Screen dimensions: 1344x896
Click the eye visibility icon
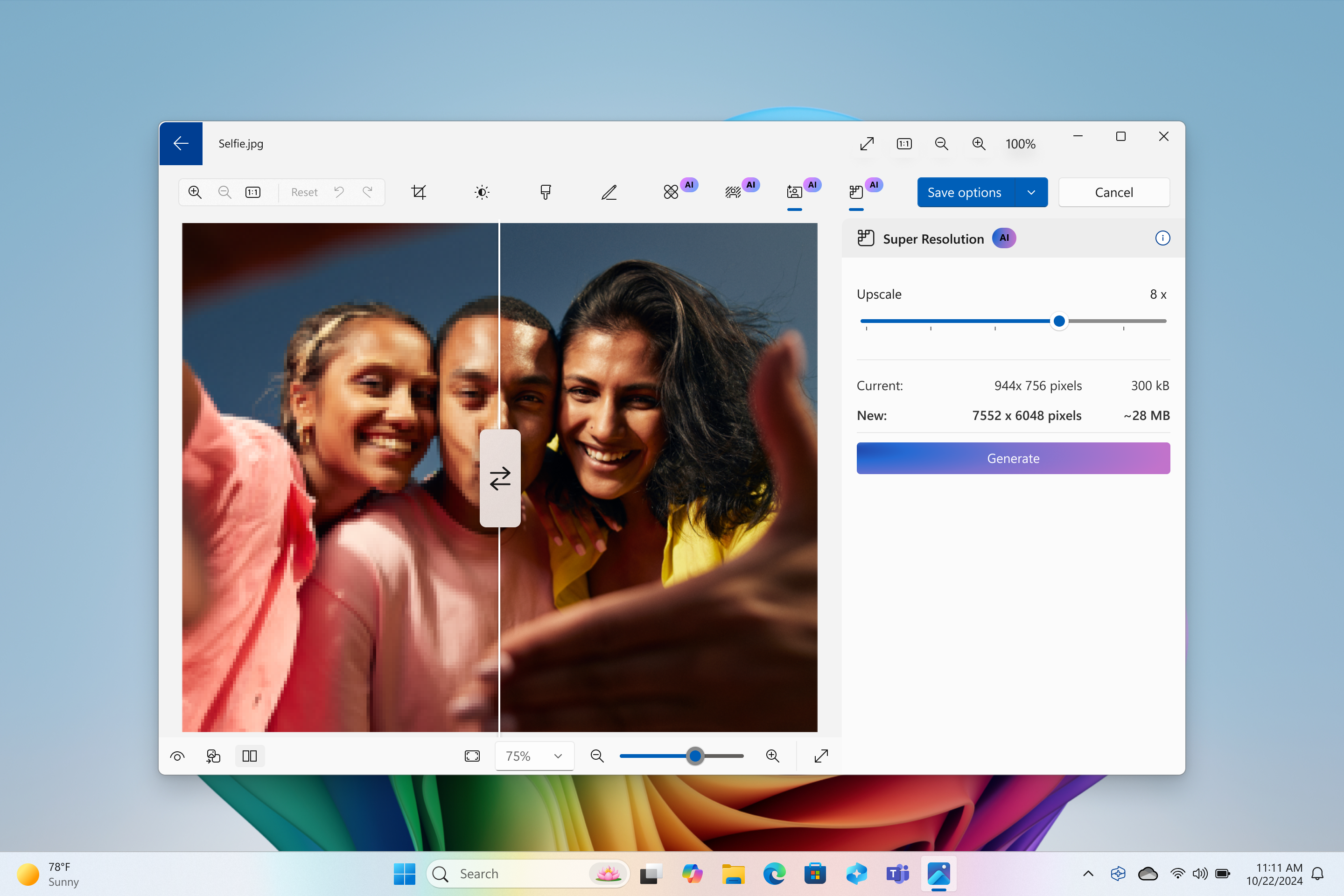(177, 756)
